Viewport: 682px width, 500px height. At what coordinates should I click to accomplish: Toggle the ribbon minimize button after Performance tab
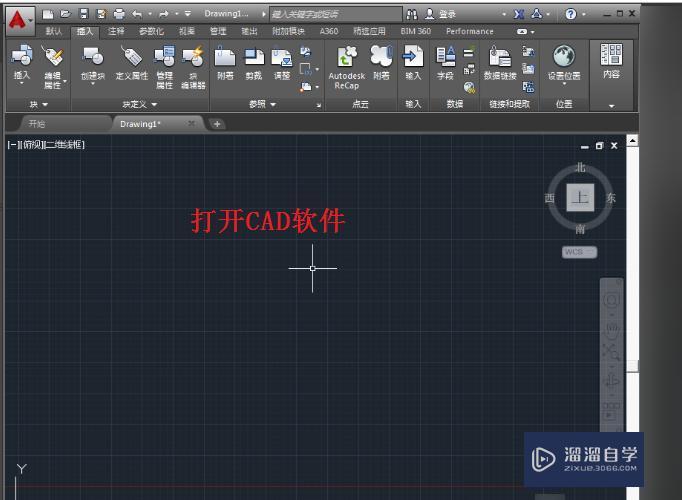point(522,31)
